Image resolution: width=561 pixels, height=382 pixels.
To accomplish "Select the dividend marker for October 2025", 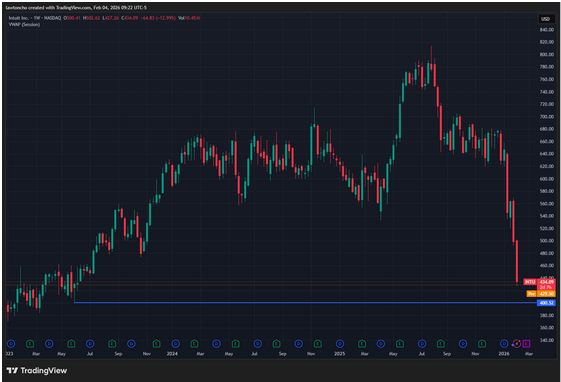I will click(463, 344).
